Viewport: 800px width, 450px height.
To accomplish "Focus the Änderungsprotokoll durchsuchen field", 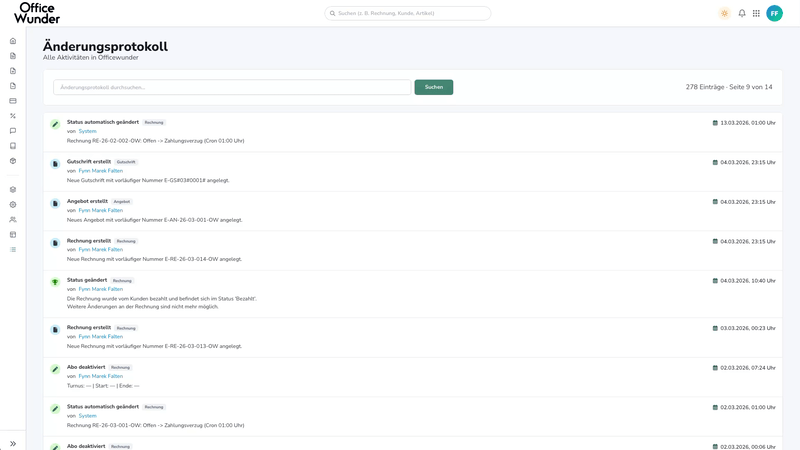I will pyautogui.click(x=232, y=87).
